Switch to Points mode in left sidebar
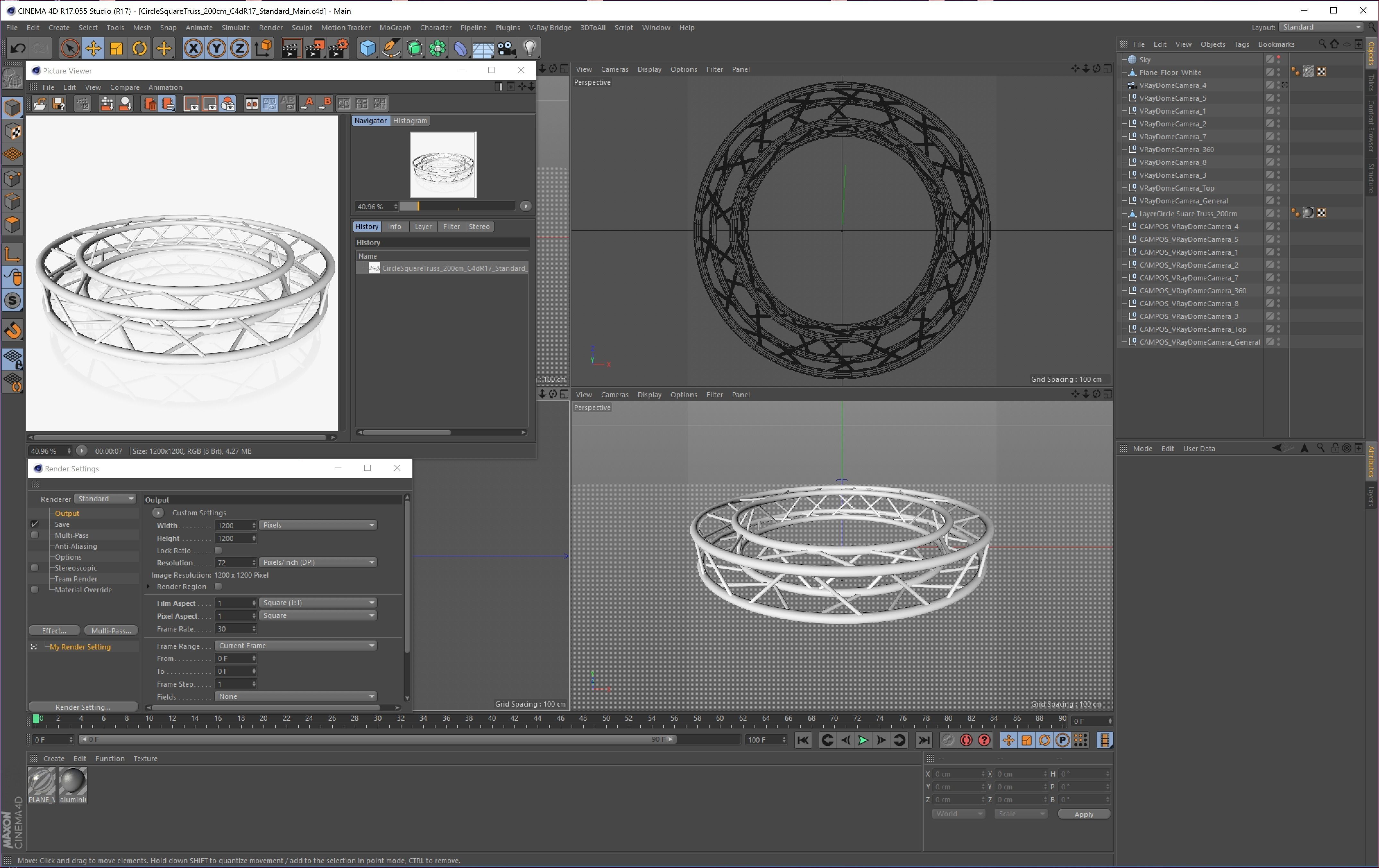This screenshot has width=1379, height=868. (13, 178)
